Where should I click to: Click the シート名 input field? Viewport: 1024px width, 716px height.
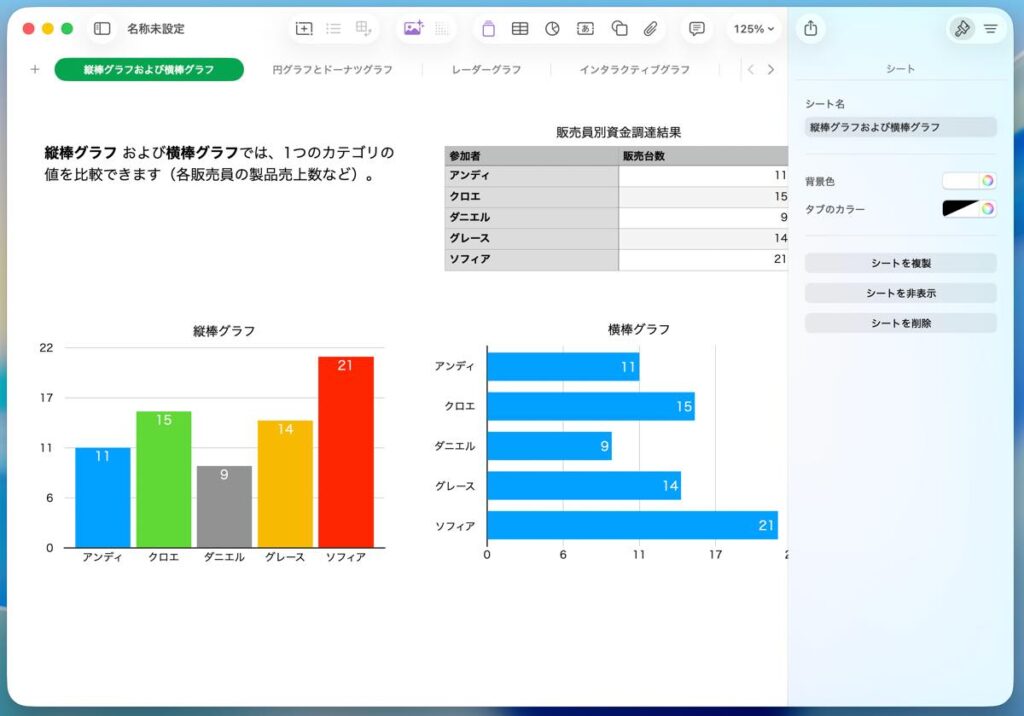coord(901,127)
